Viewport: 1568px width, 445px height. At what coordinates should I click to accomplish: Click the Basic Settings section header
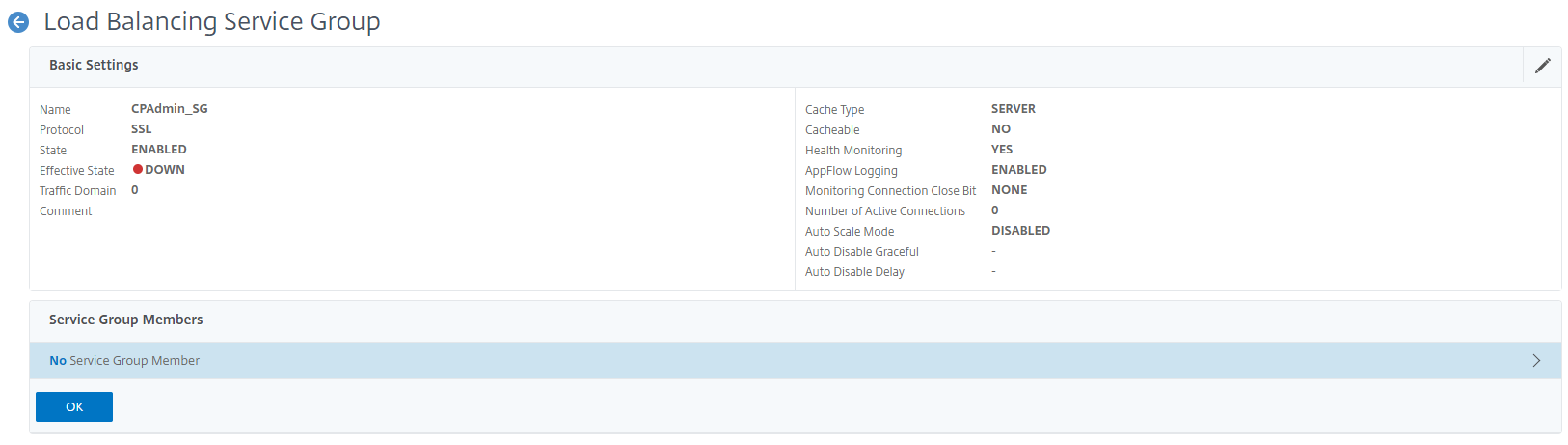(x=94, y=65)
